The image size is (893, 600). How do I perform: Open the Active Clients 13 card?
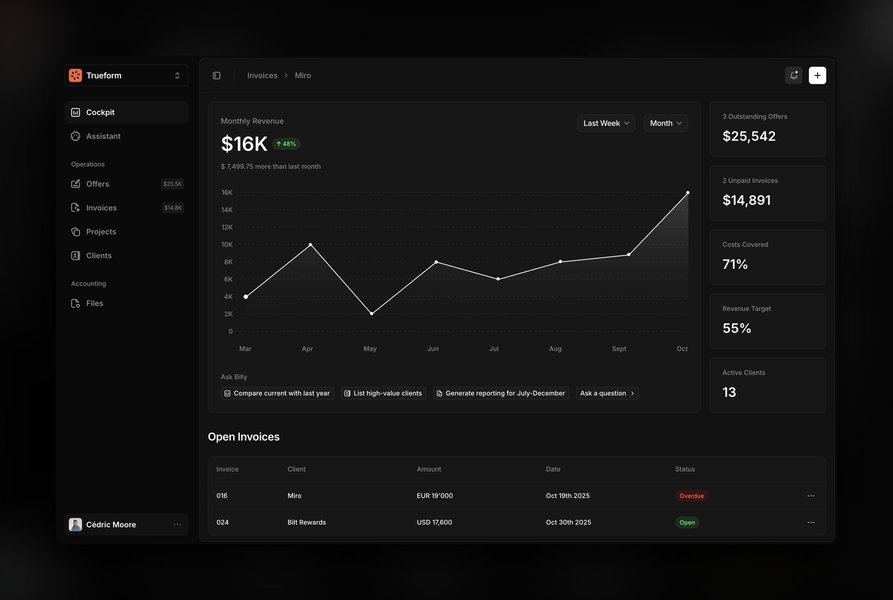pyautogui.click(x=768, y=385)
